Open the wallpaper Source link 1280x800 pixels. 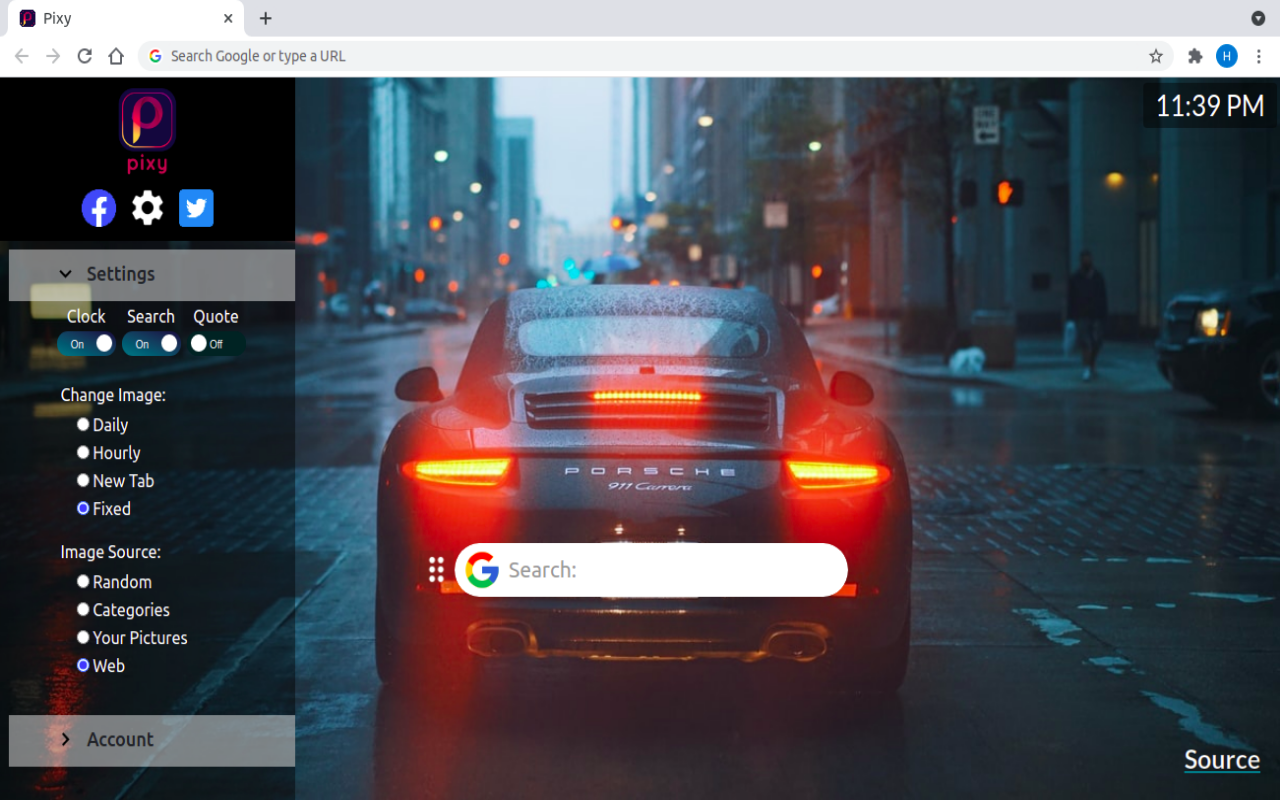pyautogui.click(x=1221, y=760)
